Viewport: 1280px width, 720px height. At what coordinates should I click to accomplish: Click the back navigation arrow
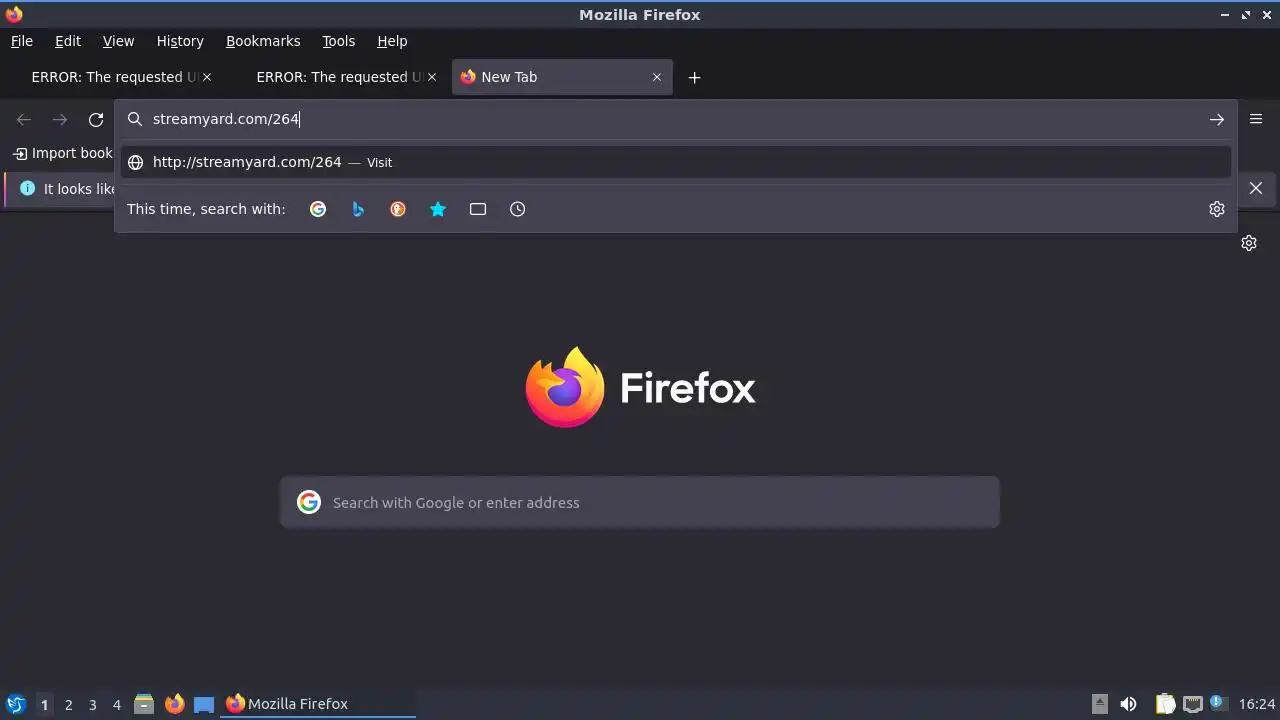pyautogui.click(x=24, y=120)
